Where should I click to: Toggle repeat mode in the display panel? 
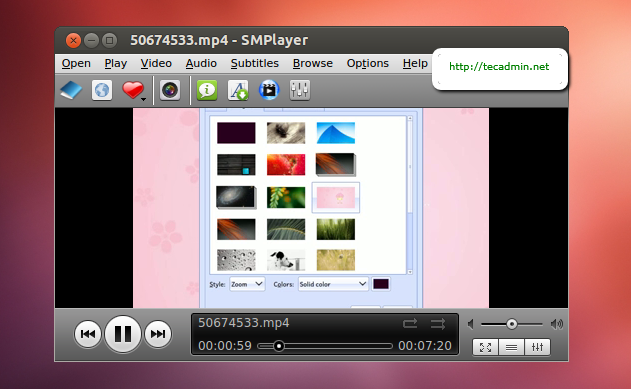pyautogui.click(x=410, y=323)
